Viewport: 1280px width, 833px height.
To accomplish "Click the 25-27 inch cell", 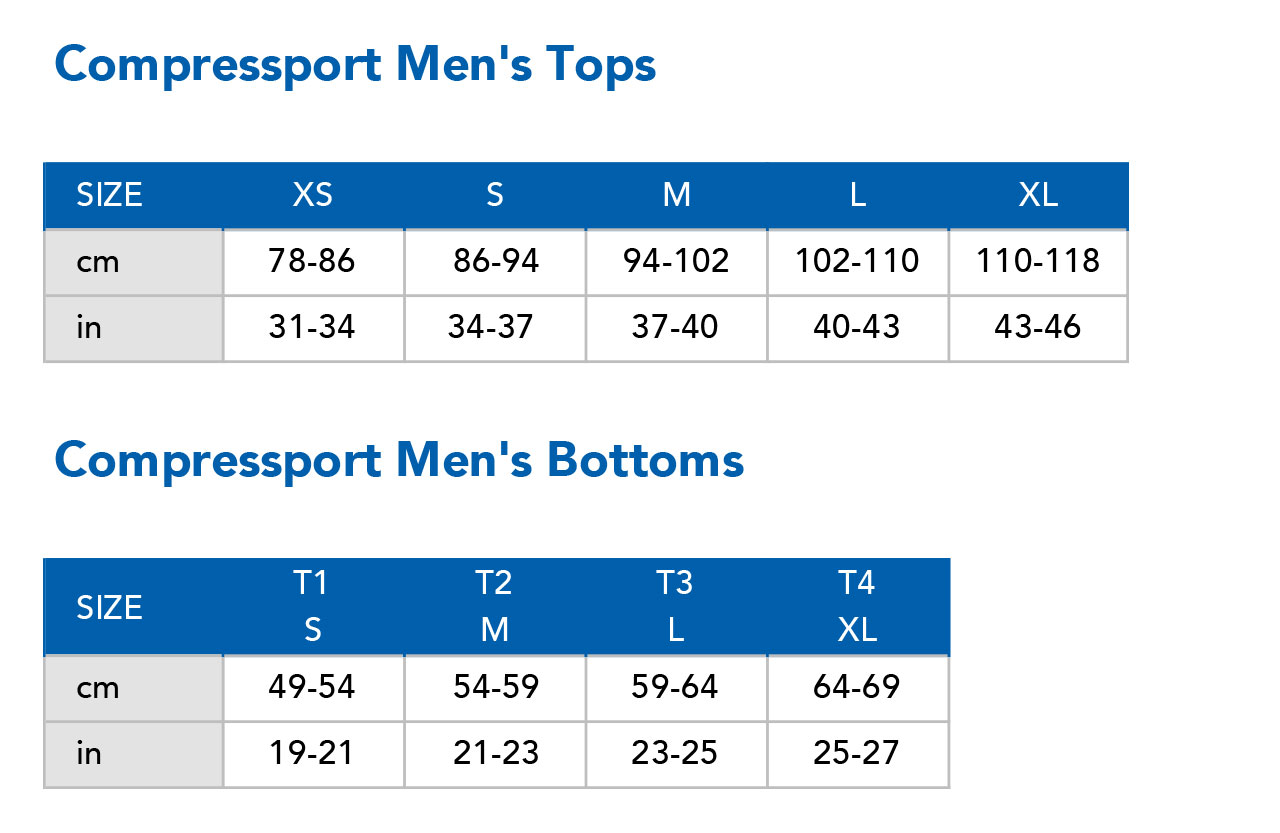I will (x=857, y=753).
